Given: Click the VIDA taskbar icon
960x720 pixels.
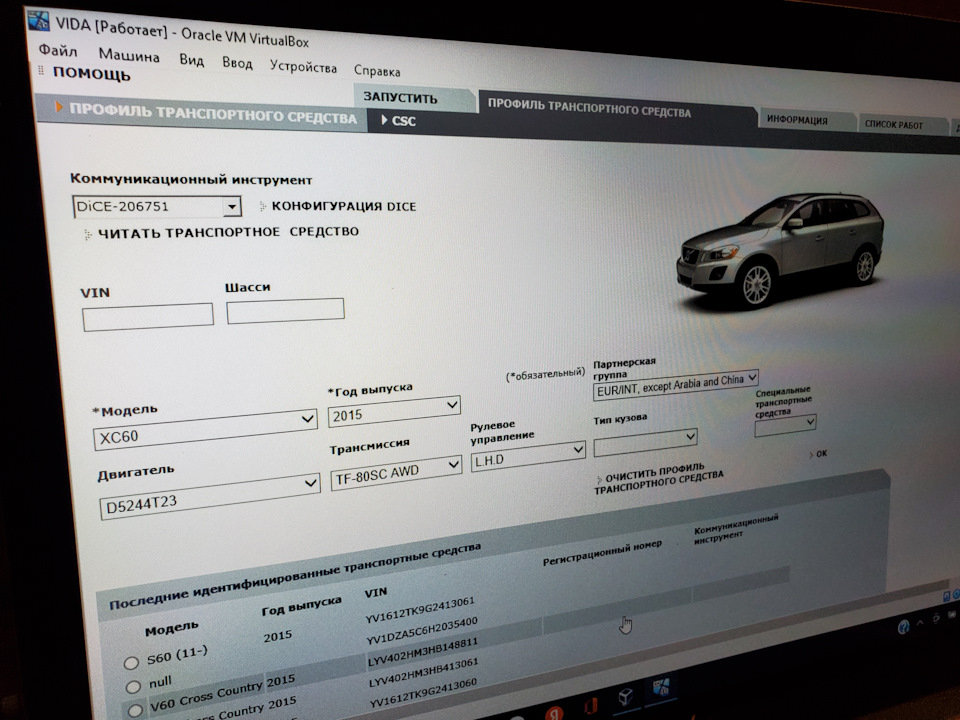Looking at the screenshot, I should point(661,688).
